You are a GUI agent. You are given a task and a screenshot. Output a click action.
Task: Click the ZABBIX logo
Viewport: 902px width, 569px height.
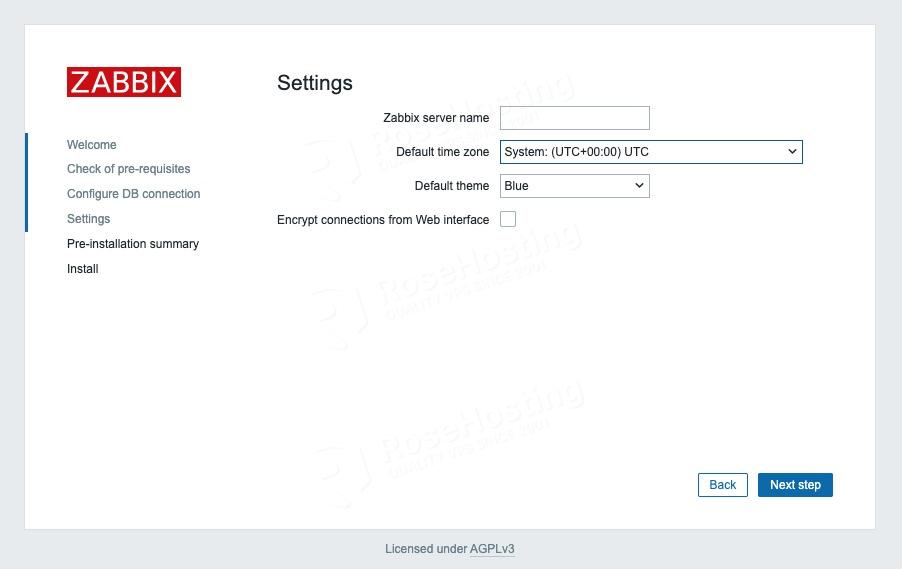tap(124, 82)
